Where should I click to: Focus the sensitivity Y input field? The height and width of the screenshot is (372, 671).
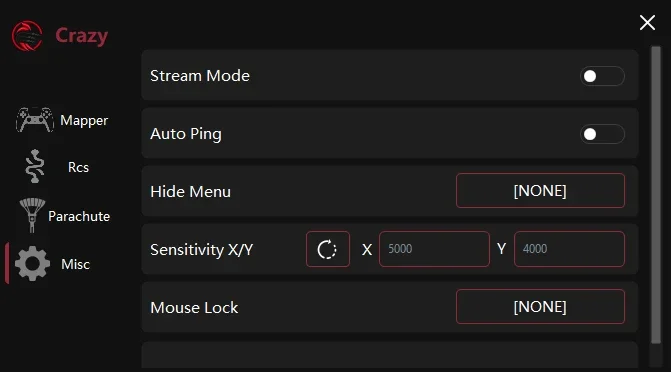coord(569,249)
